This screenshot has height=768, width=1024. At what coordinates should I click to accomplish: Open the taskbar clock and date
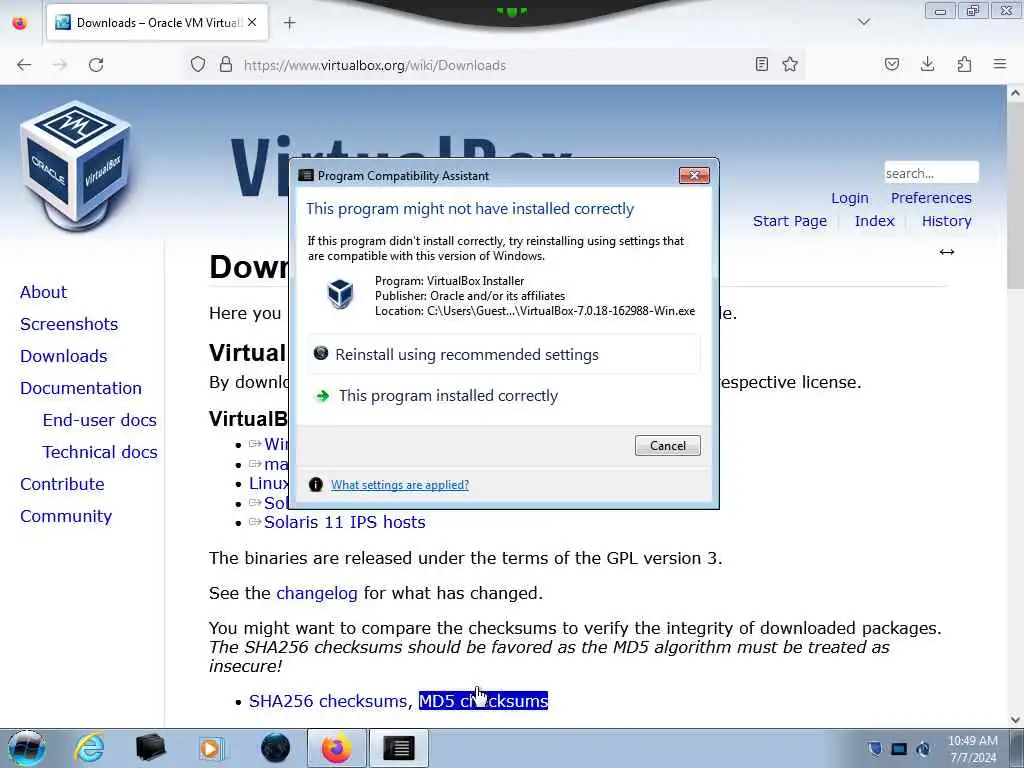pyautogui.click(x=973, y=749)
